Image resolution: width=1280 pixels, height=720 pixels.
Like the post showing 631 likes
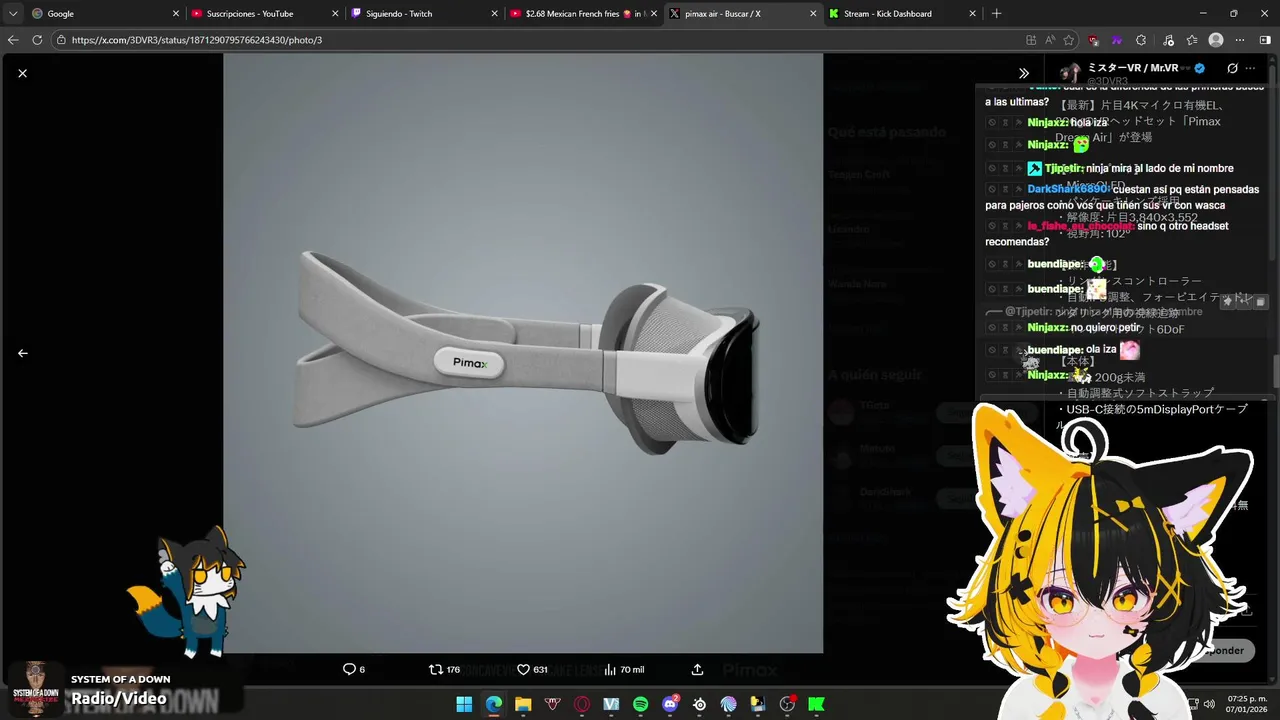click(532, 669)
